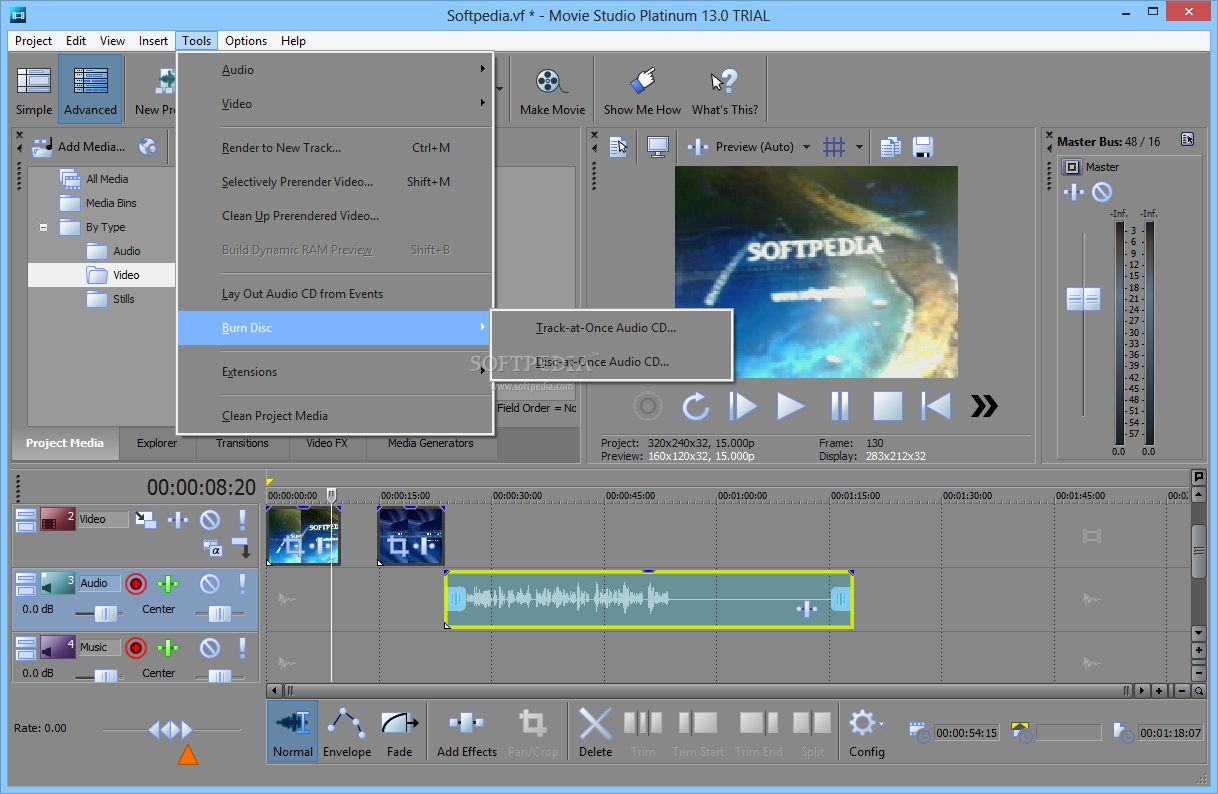This screenshot has width=1218, height=794.
Task: Open Audio track FX icon
Action: coord(168,584)
